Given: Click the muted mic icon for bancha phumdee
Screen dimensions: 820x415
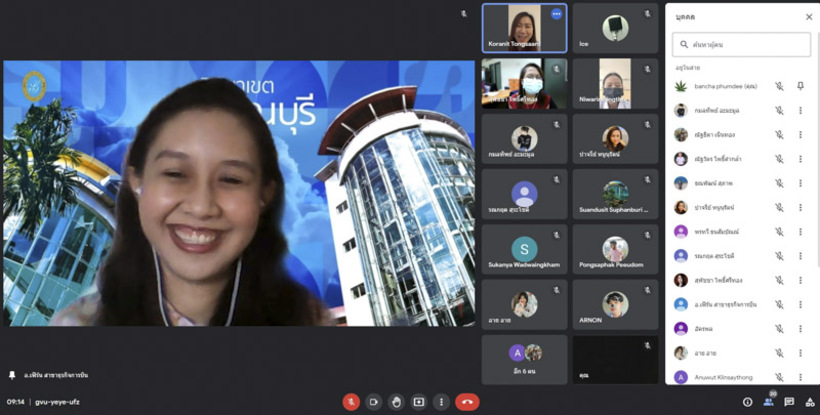Looking at the screenshot, I should pyautogui.click(x=779, y=86).
